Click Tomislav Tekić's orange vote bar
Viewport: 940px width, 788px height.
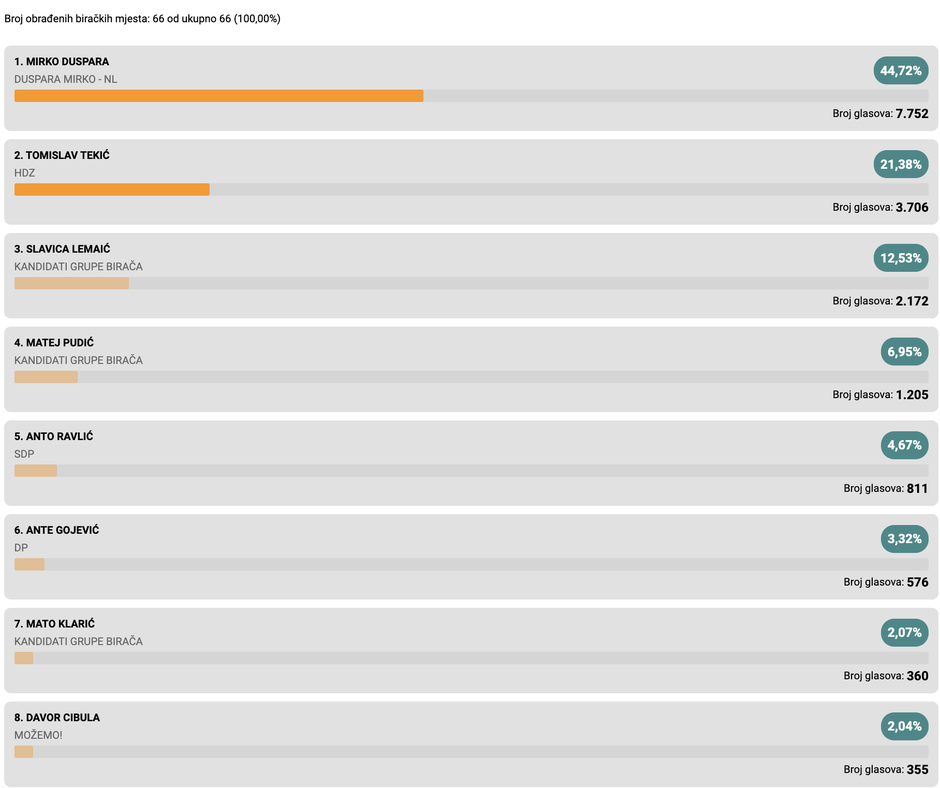pyautogui.click(x=112, y=190)
